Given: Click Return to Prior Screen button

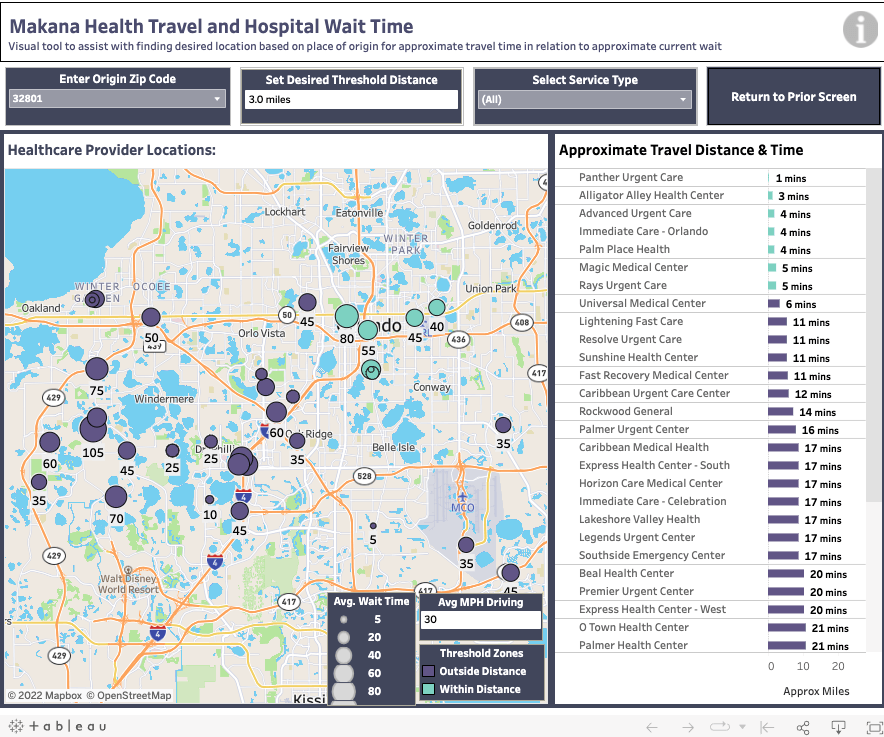Looking at the screenshot, I should click(x=793, y=97).
